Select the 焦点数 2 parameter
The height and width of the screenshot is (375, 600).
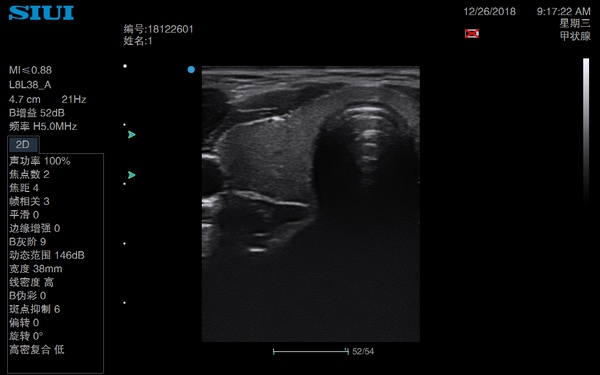29,174
